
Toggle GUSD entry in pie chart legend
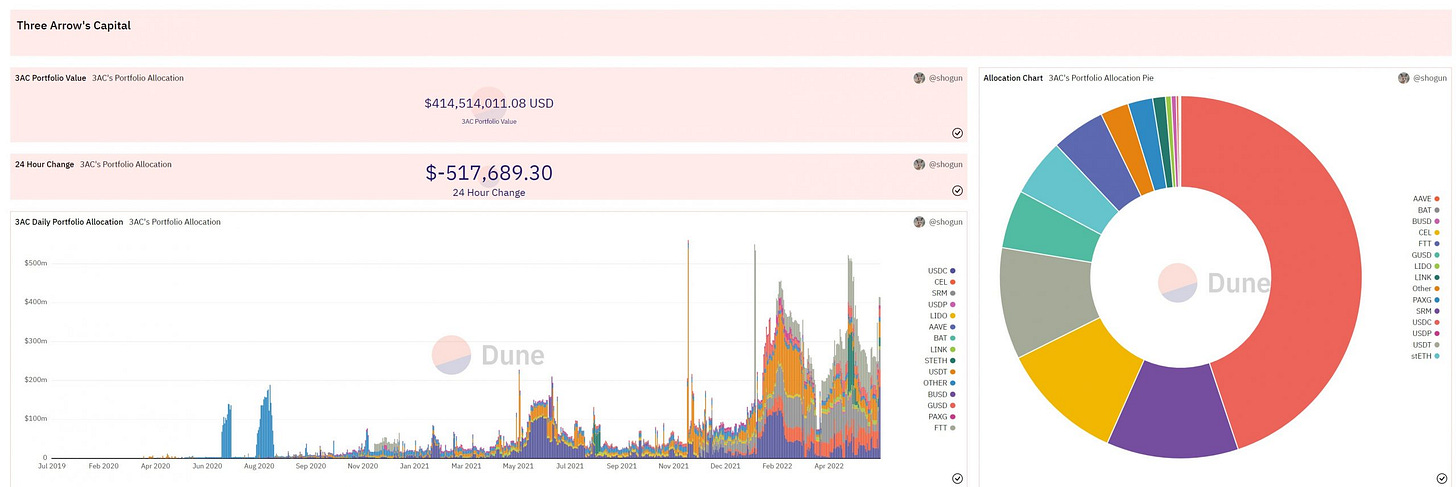coord(1427,255)
